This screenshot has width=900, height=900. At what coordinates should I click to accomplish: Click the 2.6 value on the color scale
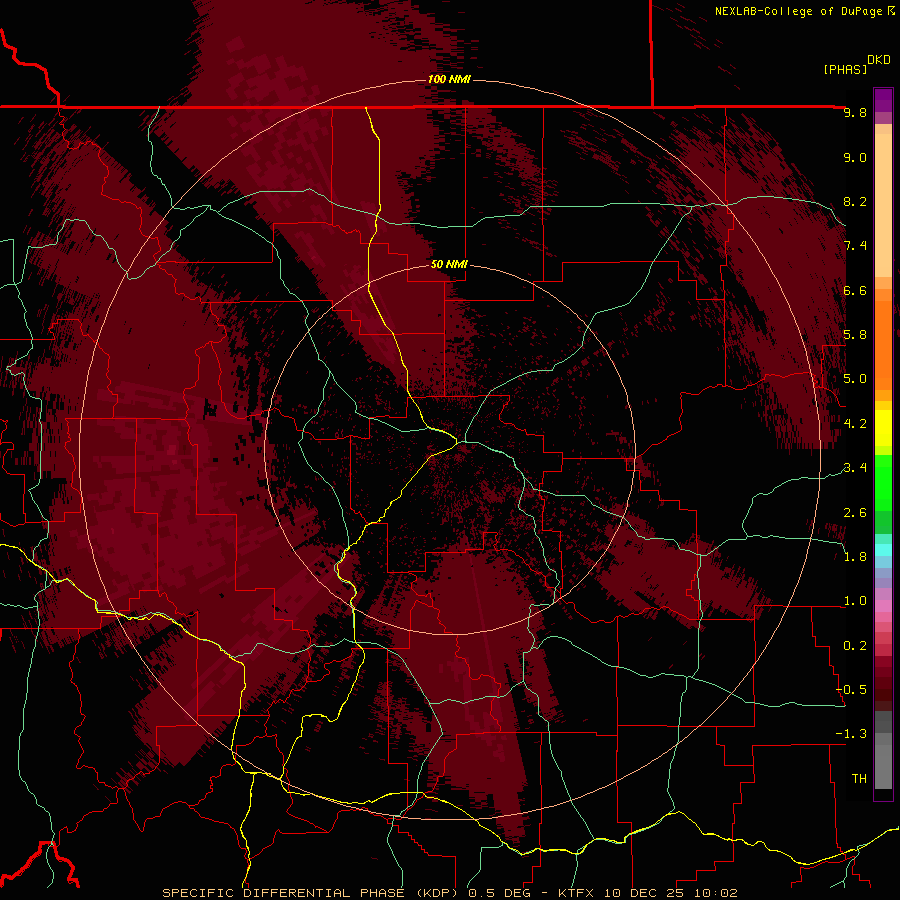click(x=855, y=513)
